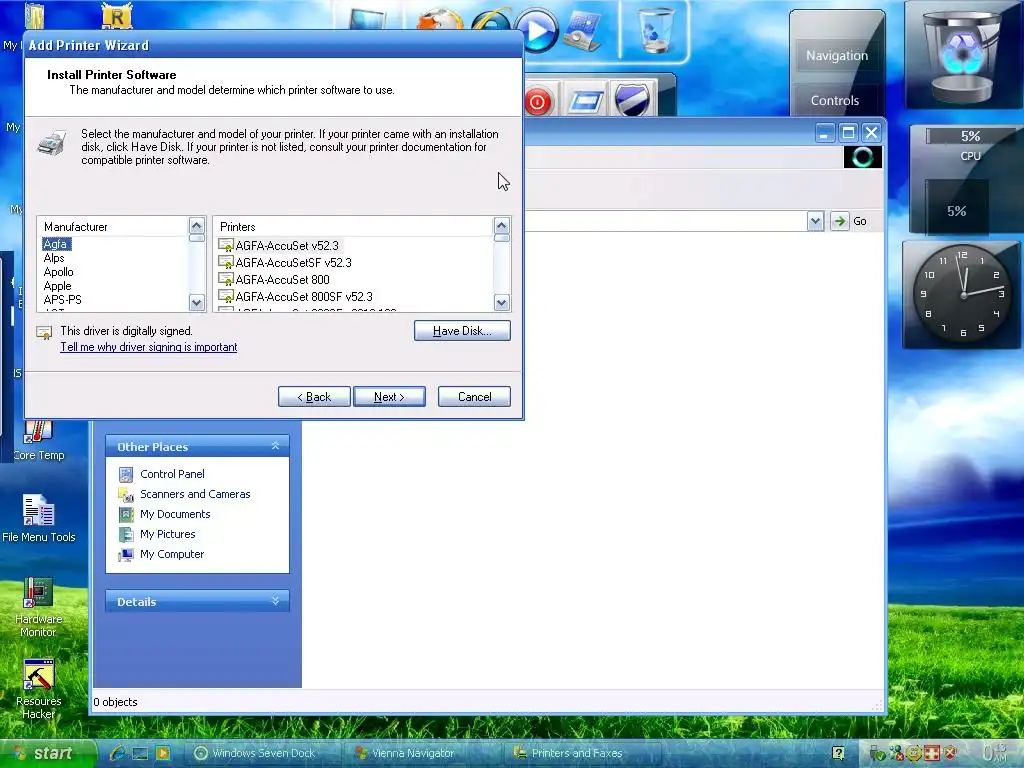Click the media player quick launch icon
The image size is (1024, 768).
tap(163, 753)
